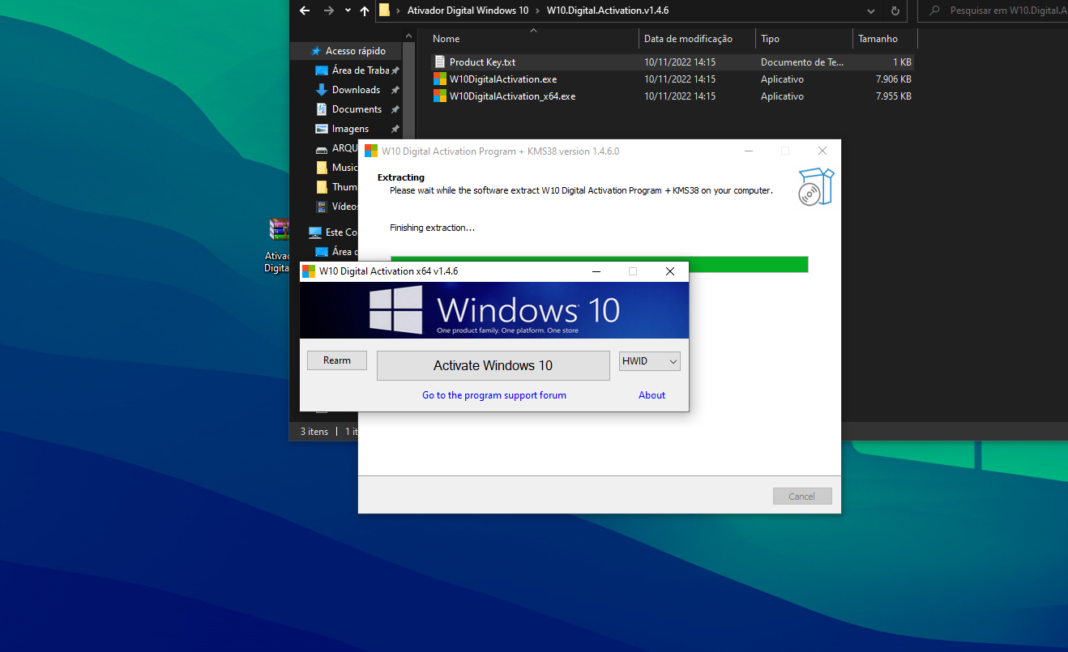Open Imagens in sidebar
1068x652 pixels.
click(350, 129)
